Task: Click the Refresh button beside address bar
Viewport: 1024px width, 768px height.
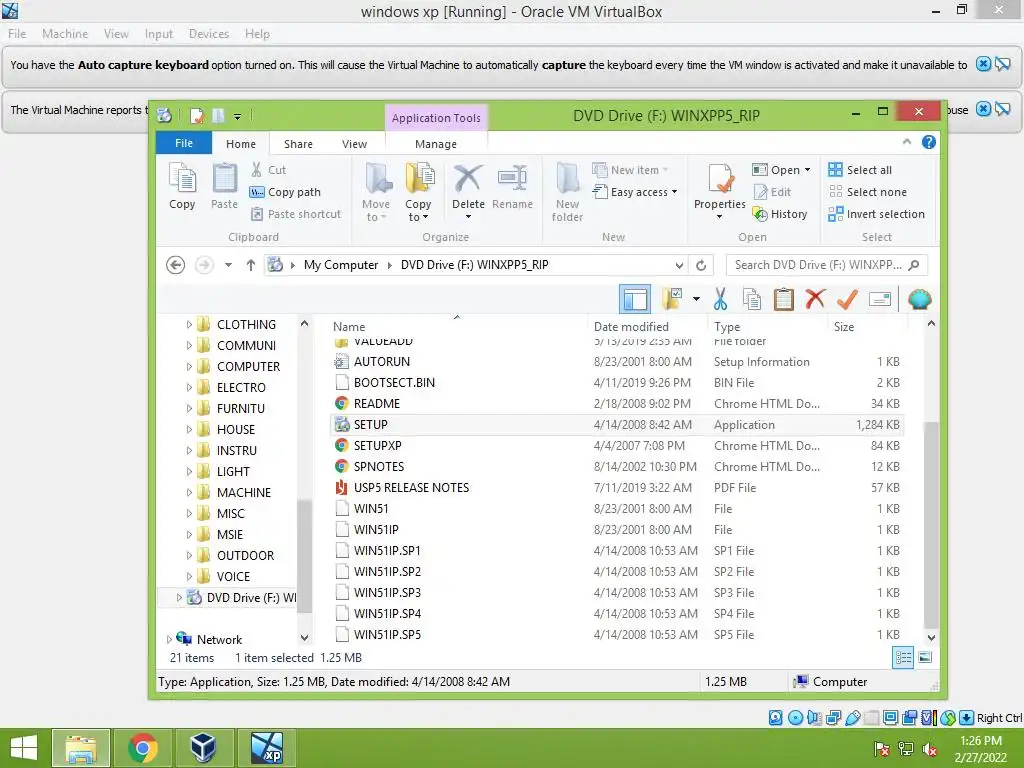Action: 701,265
